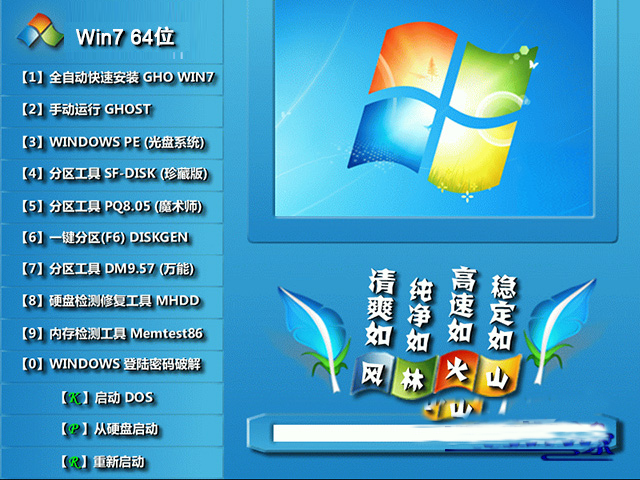Click the green 林 flag tile

[x=413, y=378]
